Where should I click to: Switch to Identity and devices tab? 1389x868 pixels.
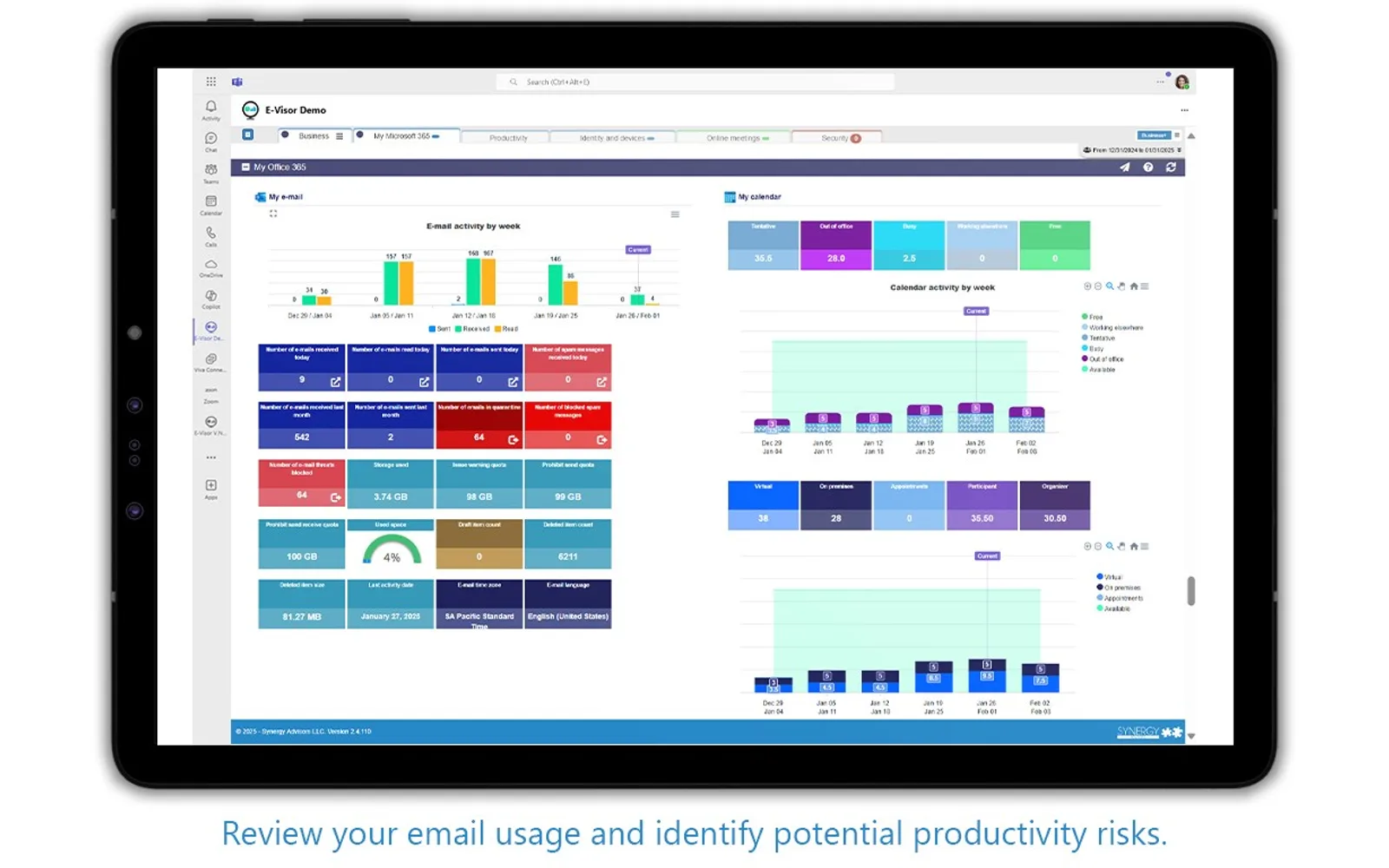coord(615,138)
